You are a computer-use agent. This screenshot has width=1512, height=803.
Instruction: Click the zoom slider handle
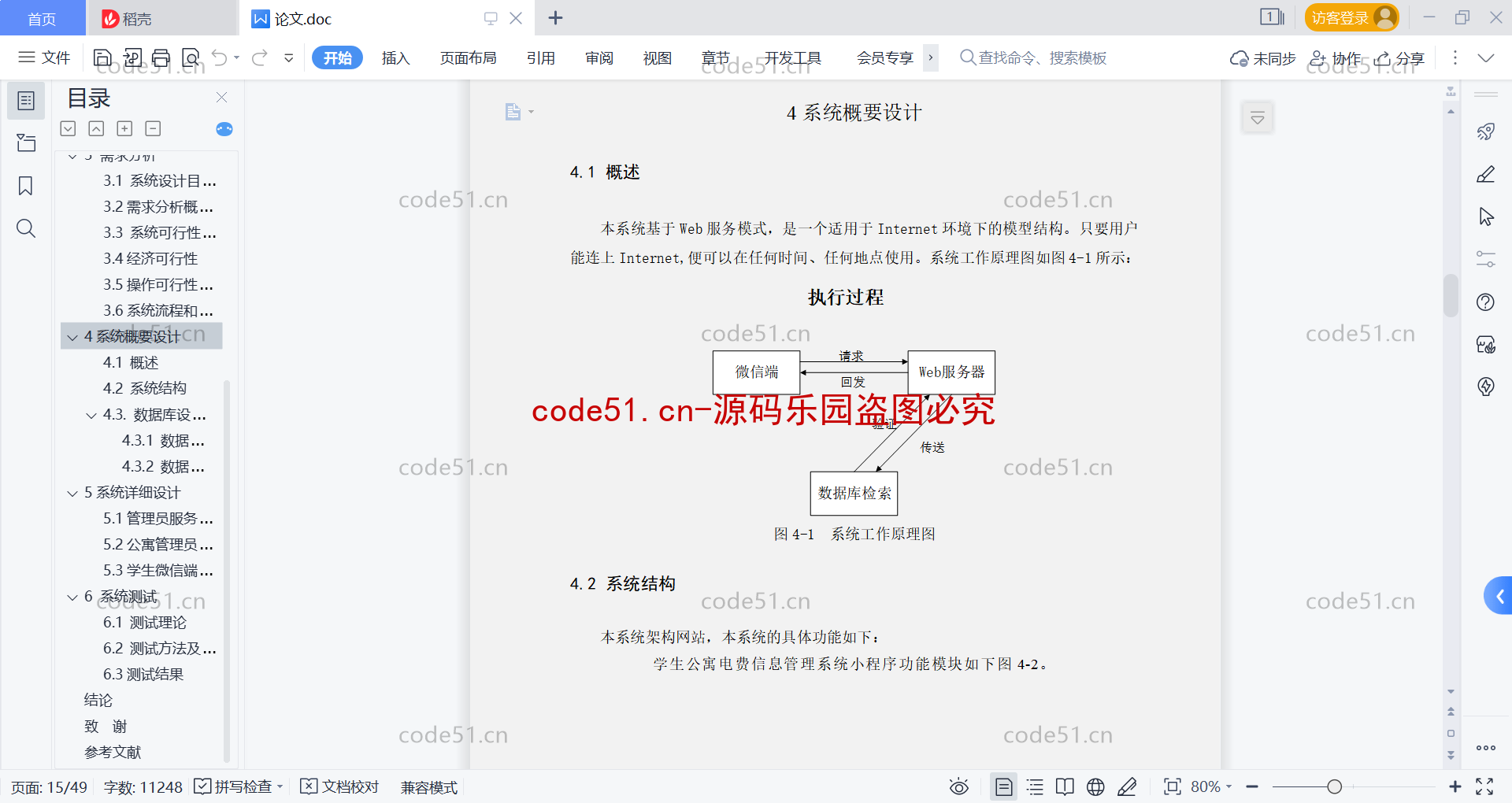point(1334,786)
